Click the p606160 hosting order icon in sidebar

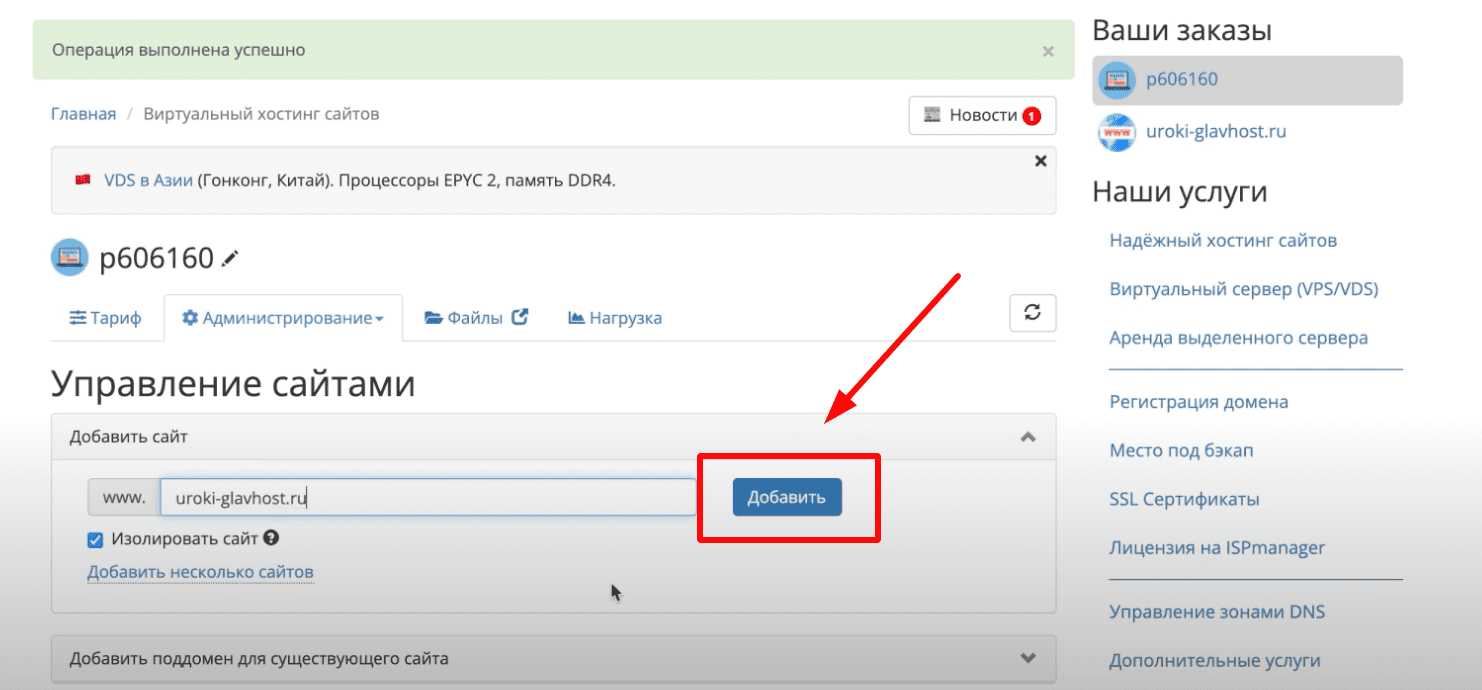pyautogui.click(x=1117, y=80)
